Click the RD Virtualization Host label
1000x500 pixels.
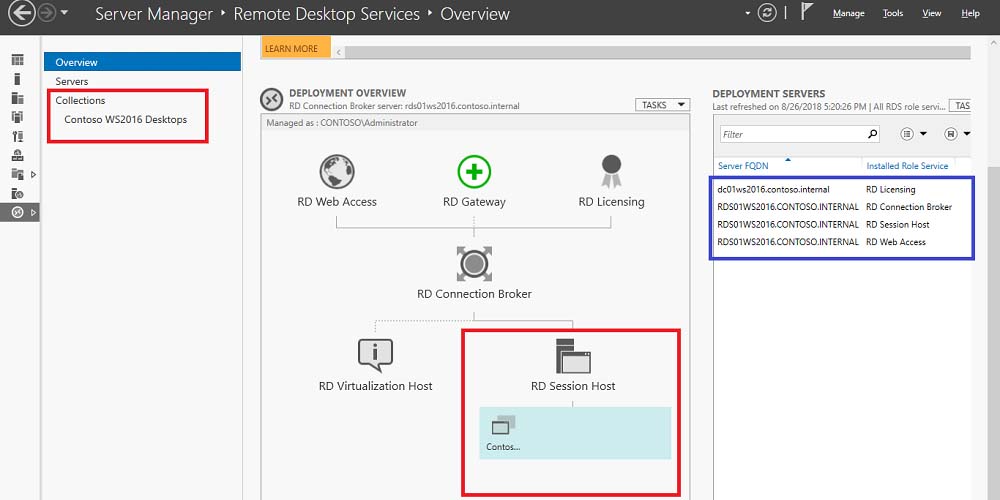[x=375, y=386]
